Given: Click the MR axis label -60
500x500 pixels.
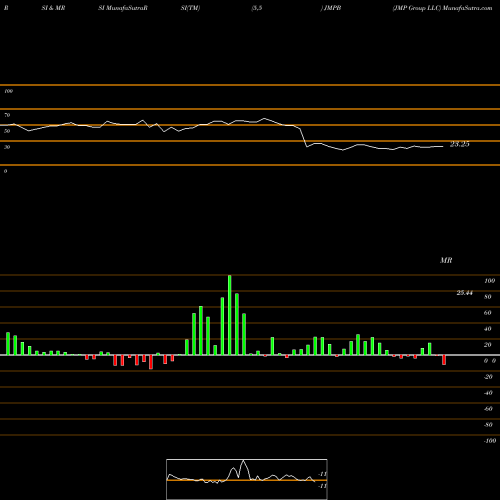Looking at the screenshot, I should point(488,409).
